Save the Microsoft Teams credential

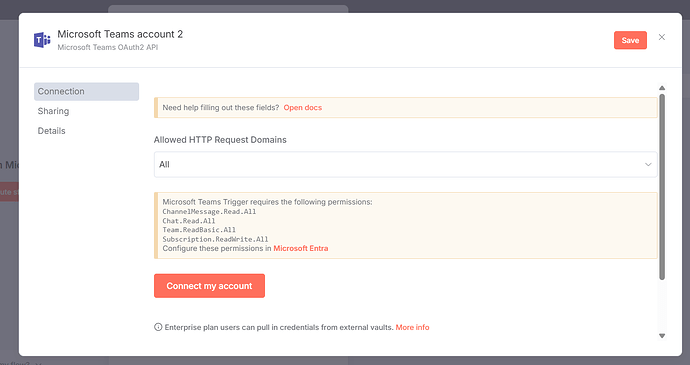[630, 40]
